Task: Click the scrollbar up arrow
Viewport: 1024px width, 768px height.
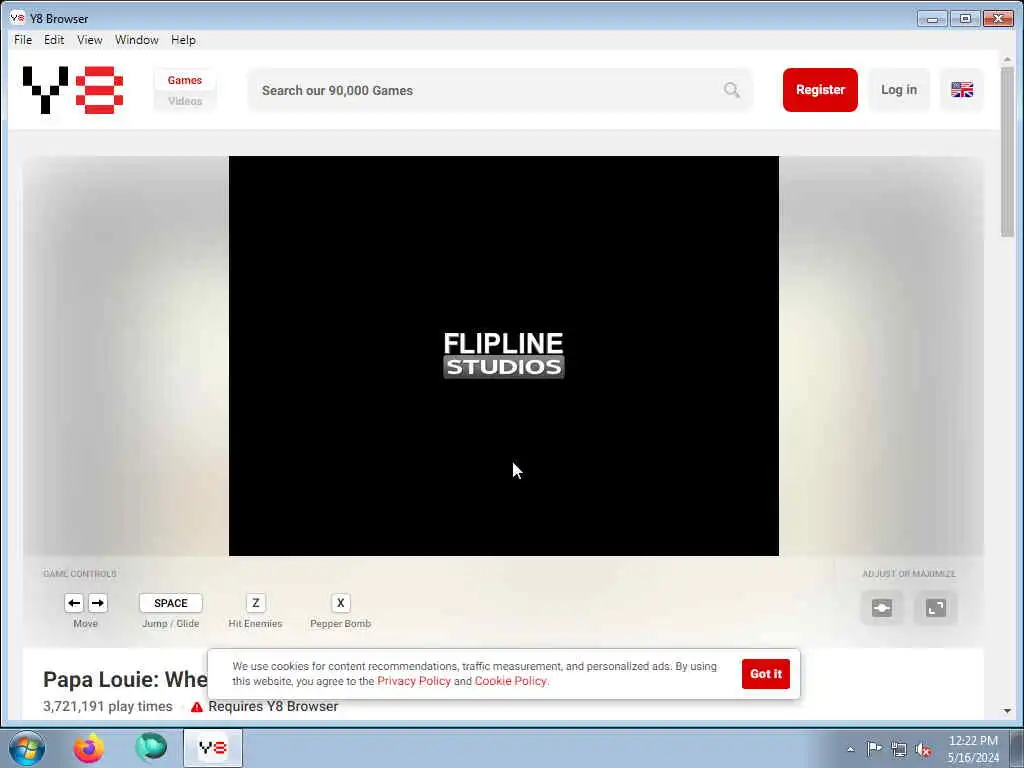Action: click(1007, 60)
